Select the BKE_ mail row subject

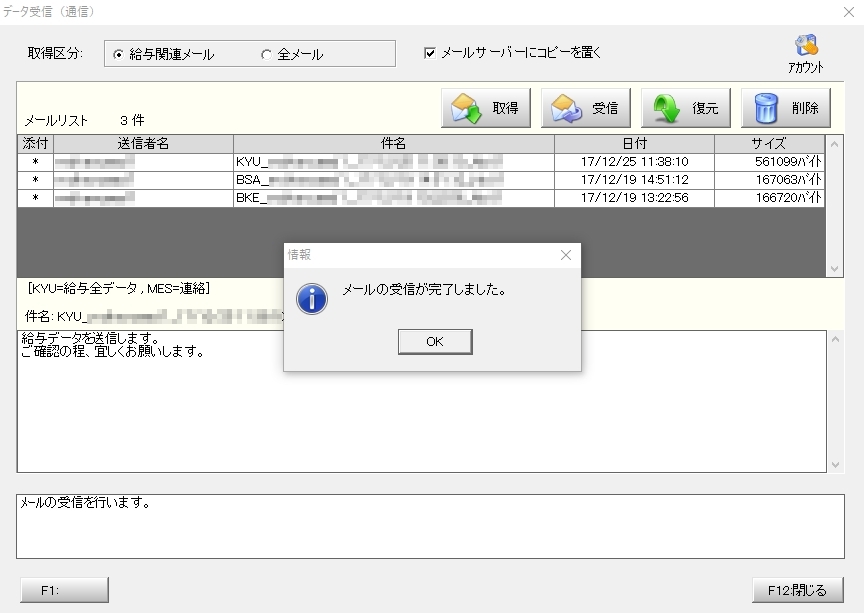pyautogui.click(x=393, y=198)
